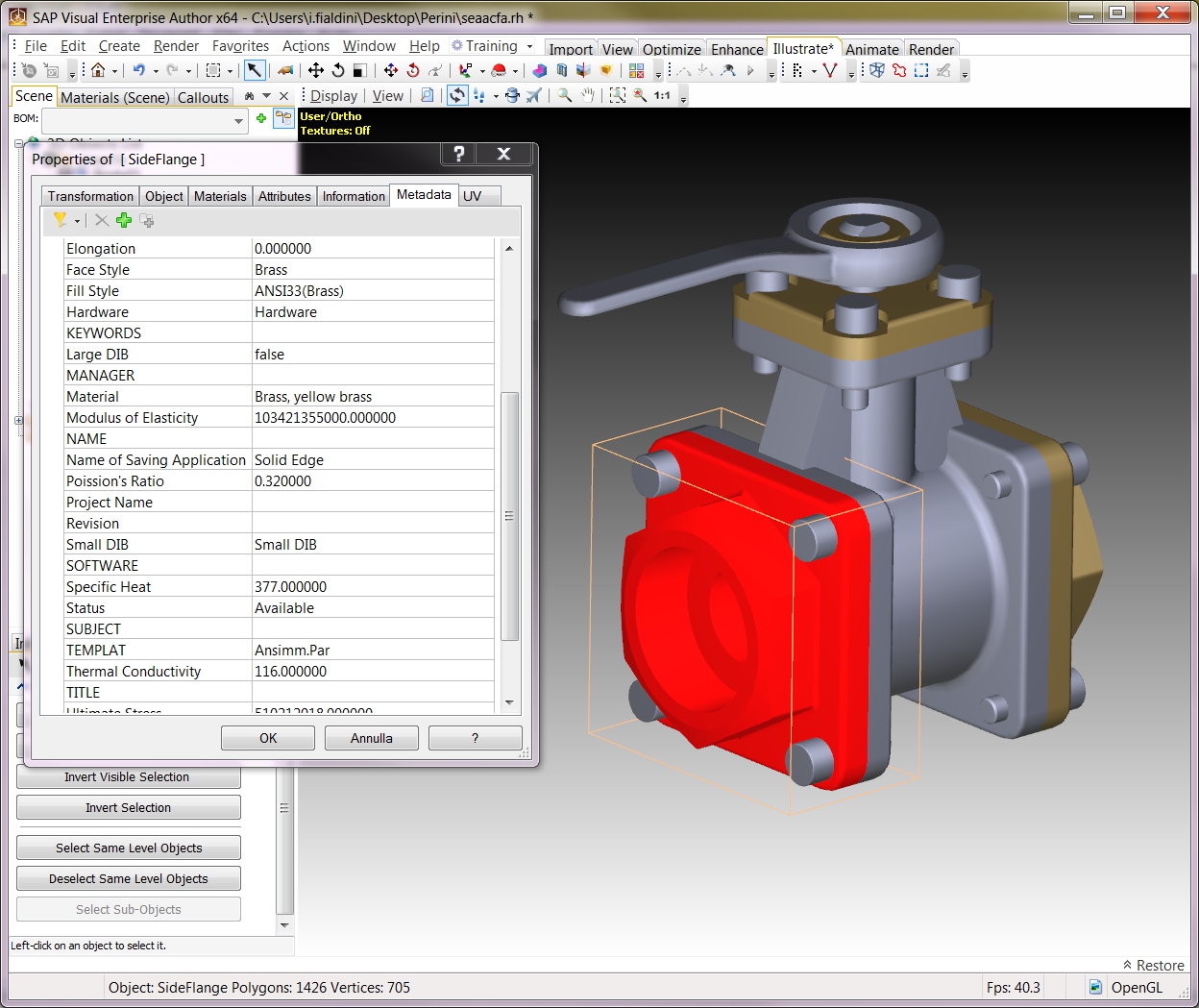Click OpenGL renderer status bar entry
Viewport: 1199px width, 1008px height.
1126,987
